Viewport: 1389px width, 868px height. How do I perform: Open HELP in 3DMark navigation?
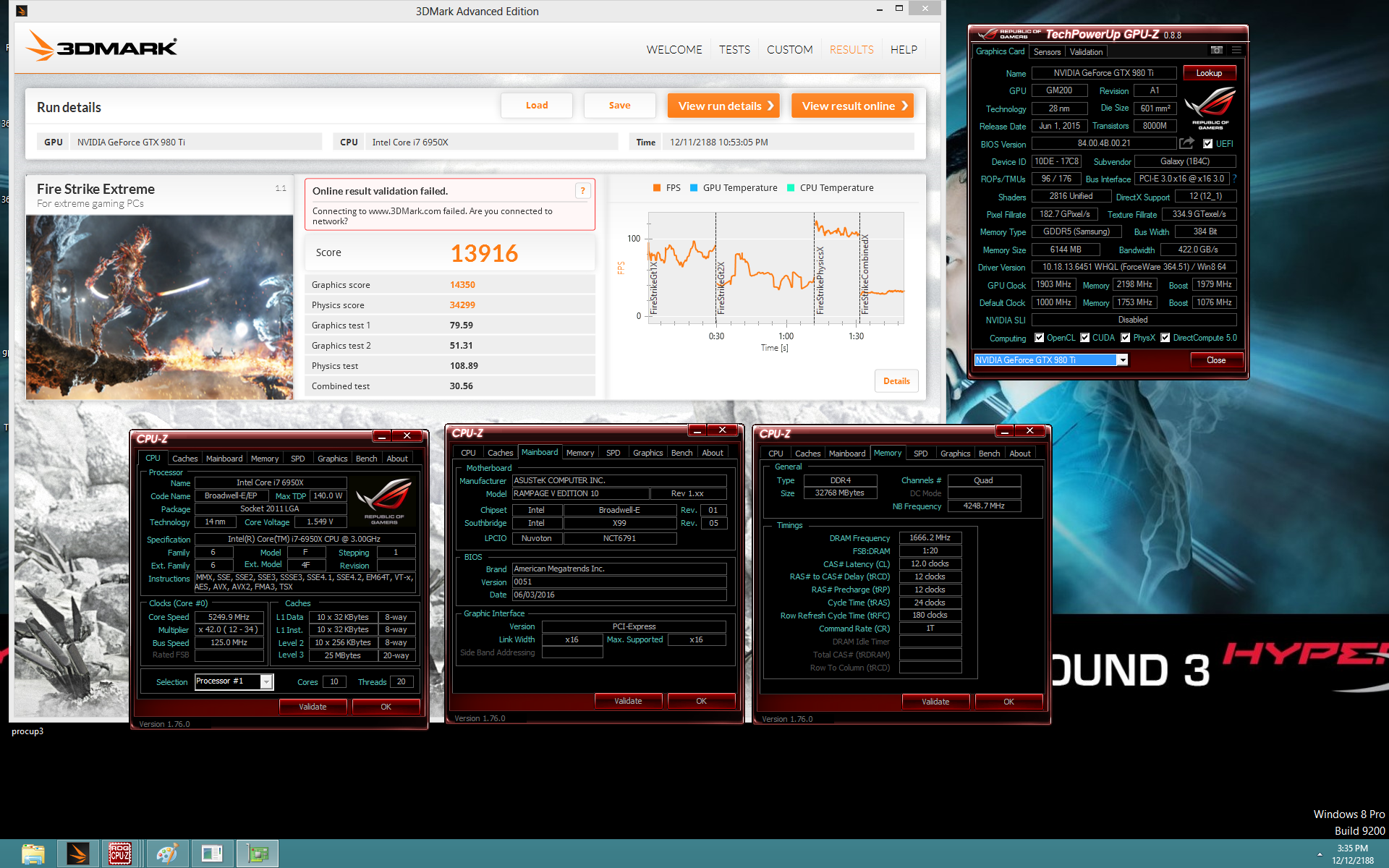click(904, 49)
